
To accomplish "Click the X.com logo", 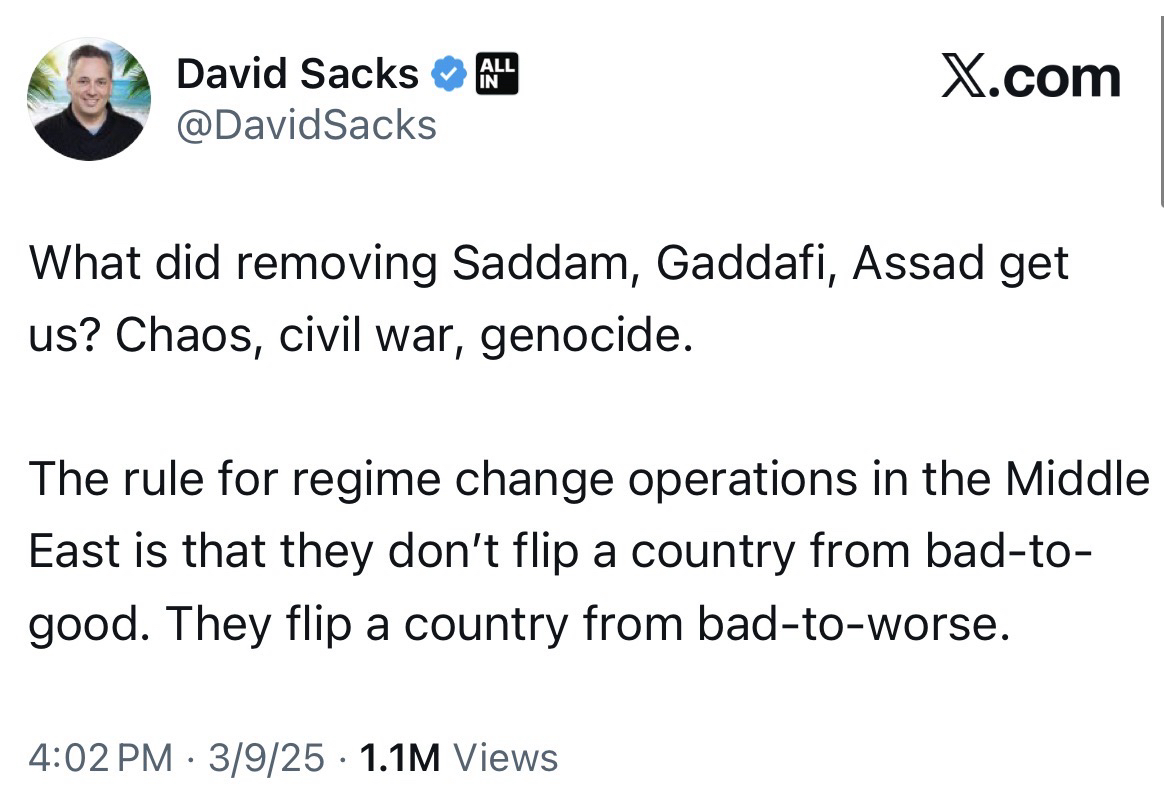I will (x=1031, y=78).
